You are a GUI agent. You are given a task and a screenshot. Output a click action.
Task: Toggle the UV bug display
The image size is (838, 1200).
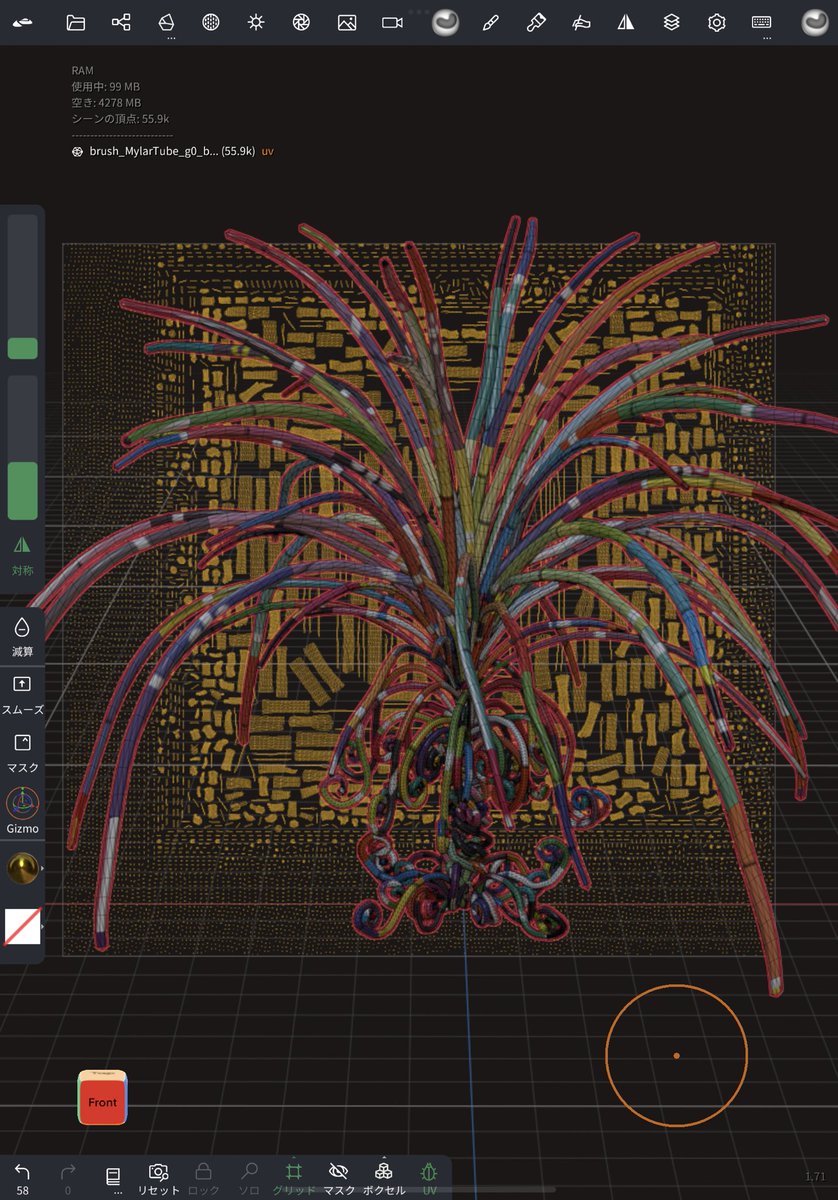coord(430,1178)
